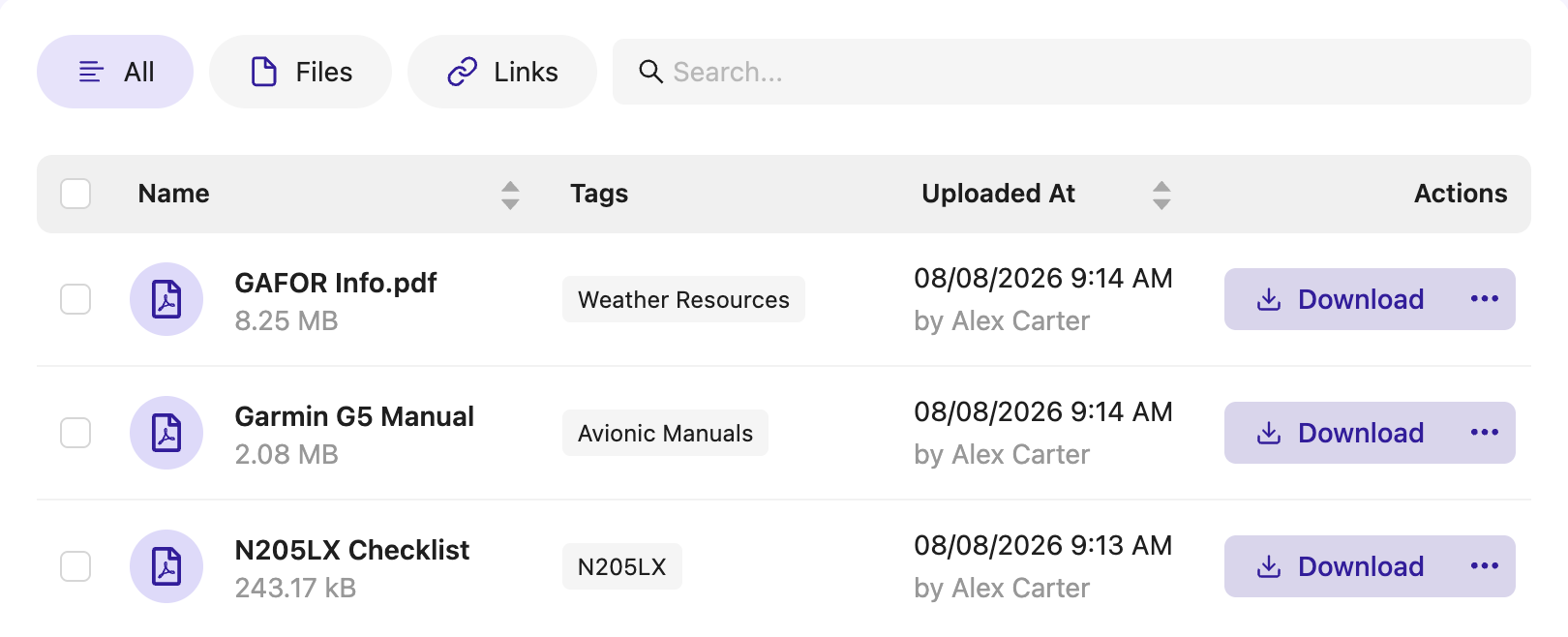Switch to the Files filter tab
Screen dimensions: 1568x637
pyautogui.click(x=301, y=72)
